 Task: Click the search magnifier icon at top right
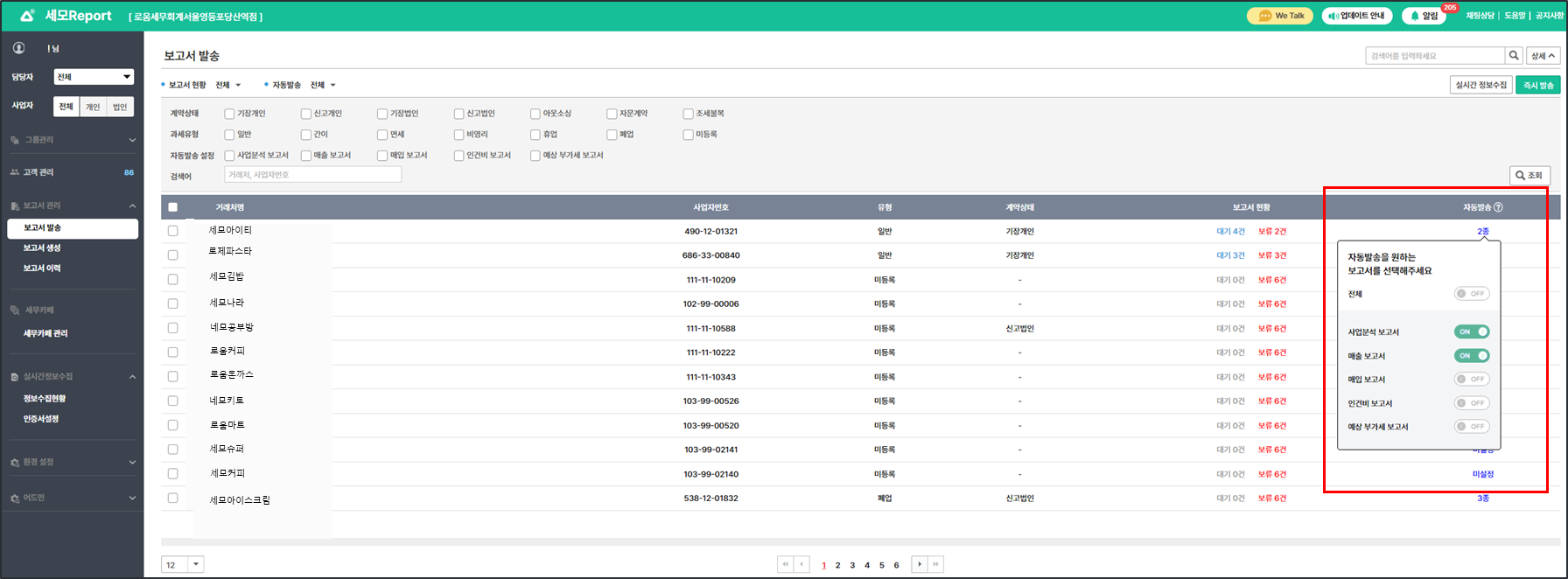pyautogui.click(x=1514, y=56)
